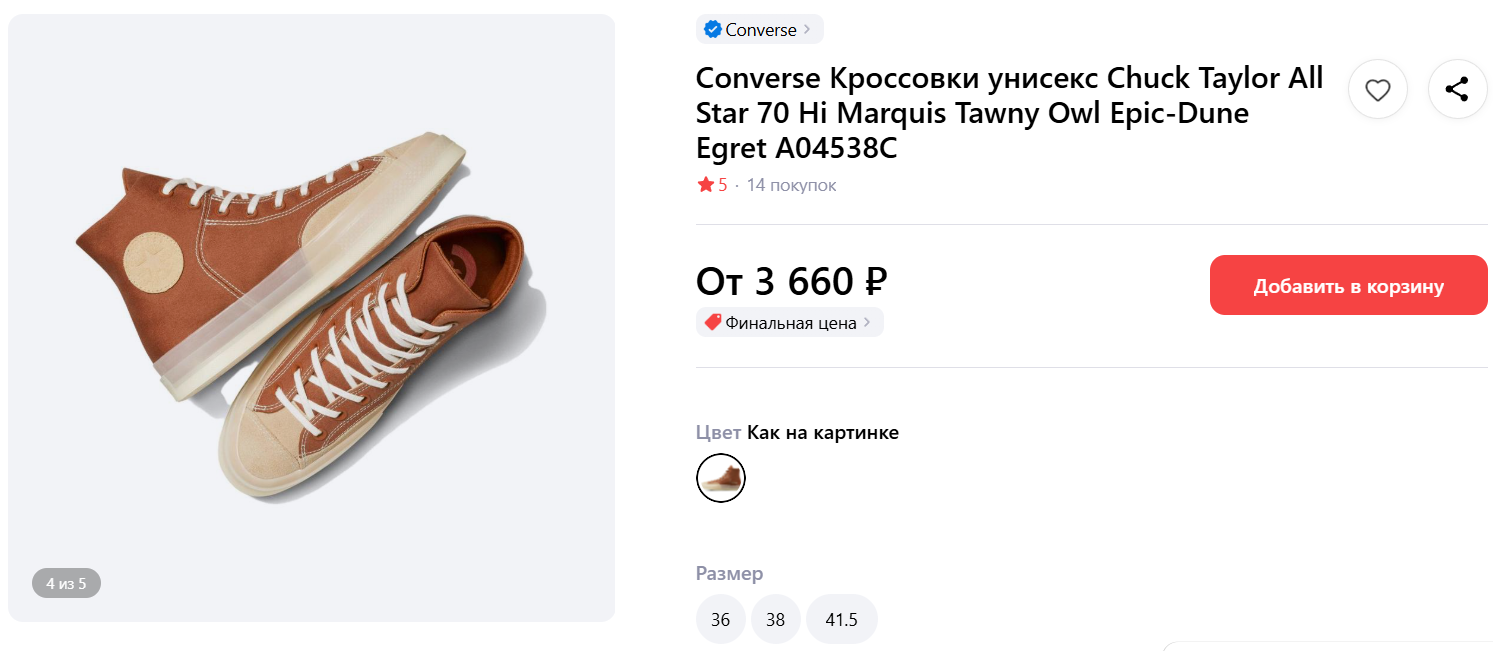Click the share icon button
The width and height of the screenshot is (1493, 651).
click(1457, 90)
